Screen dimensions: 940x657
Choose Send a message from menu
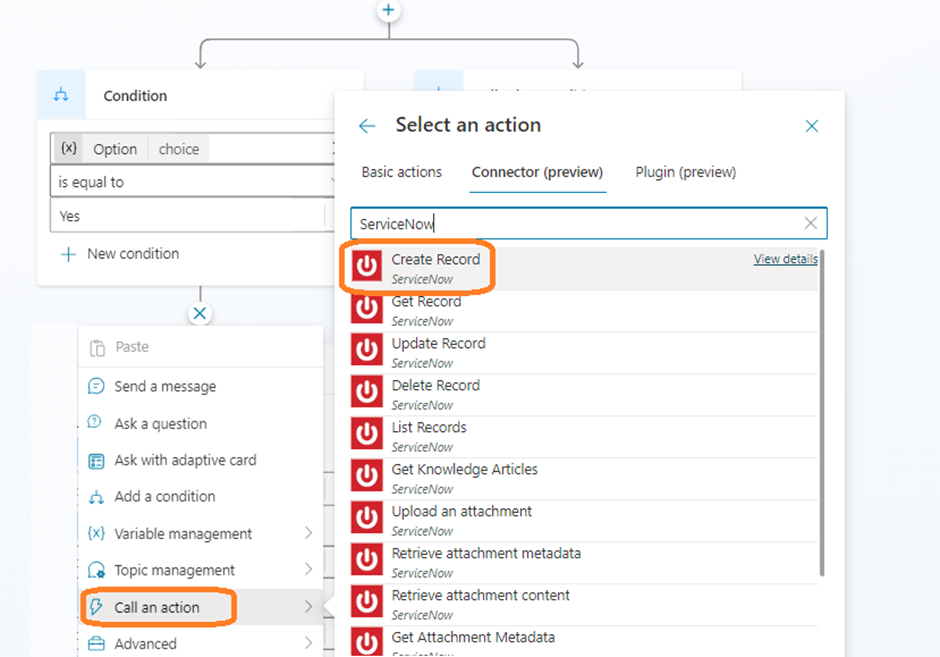pos(165,386)
